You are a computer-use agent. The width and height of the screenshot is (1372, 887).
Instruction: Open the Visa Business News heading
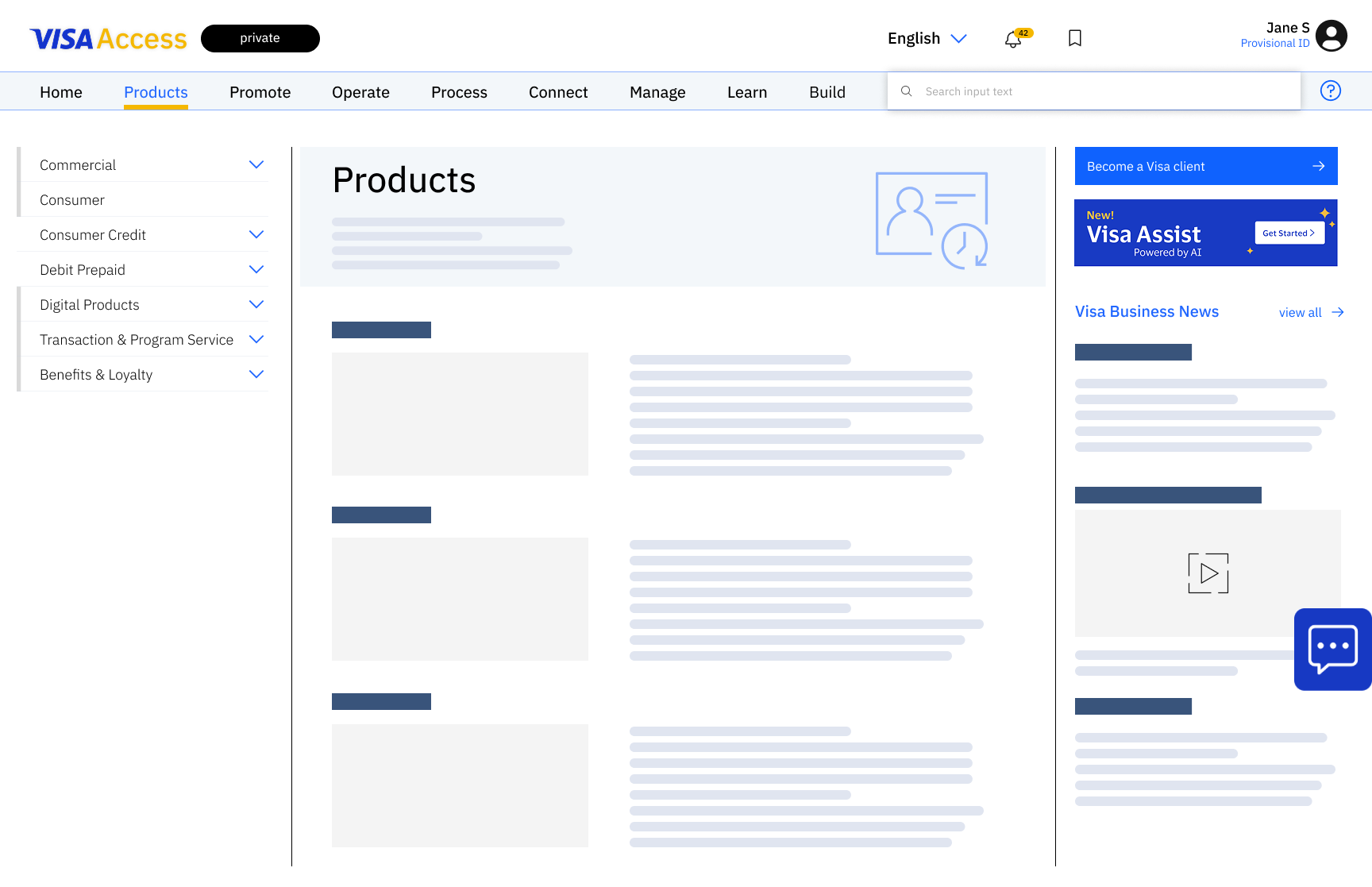tap(1147, 312)
